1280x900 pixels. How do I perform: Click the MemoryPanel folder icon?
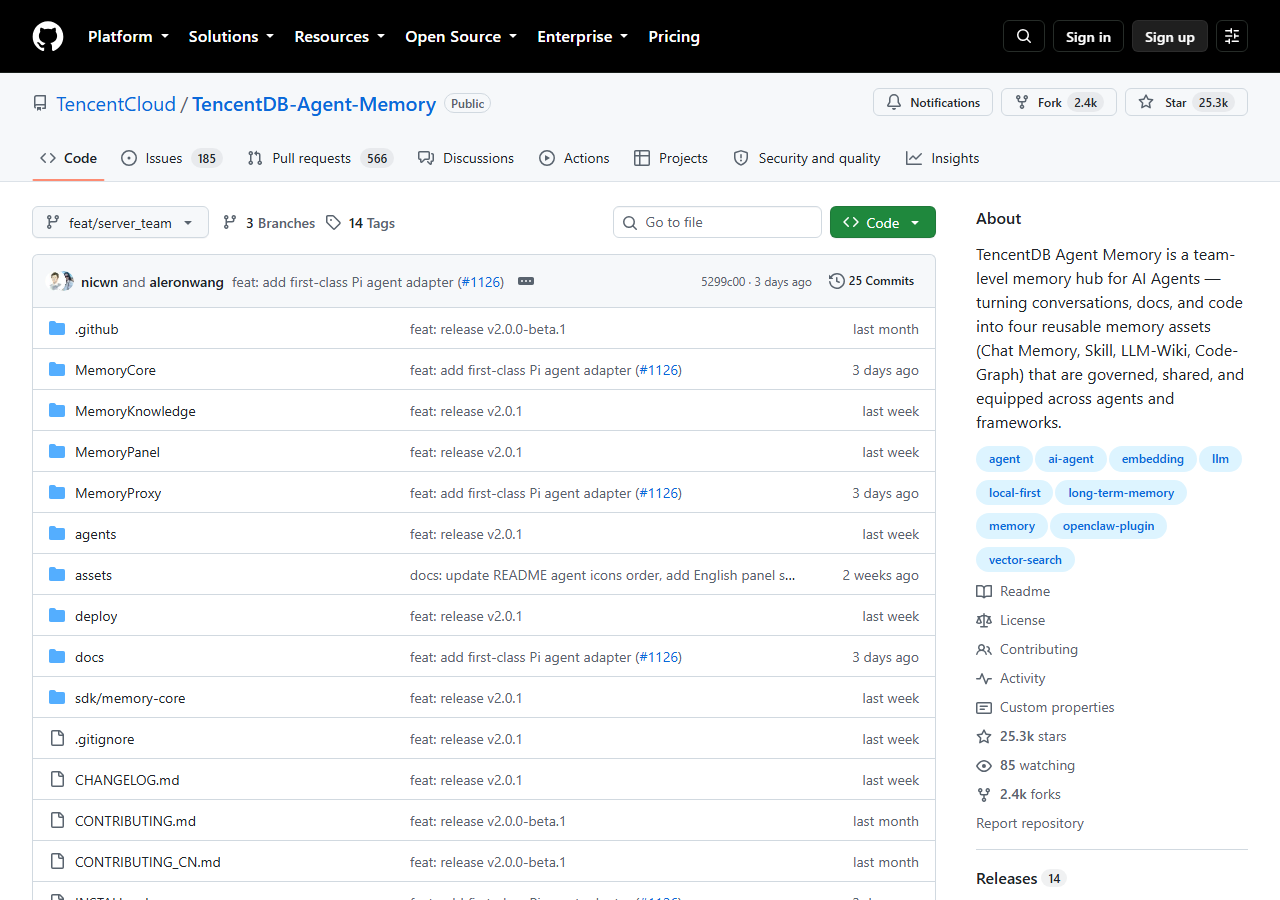(57, 452)
